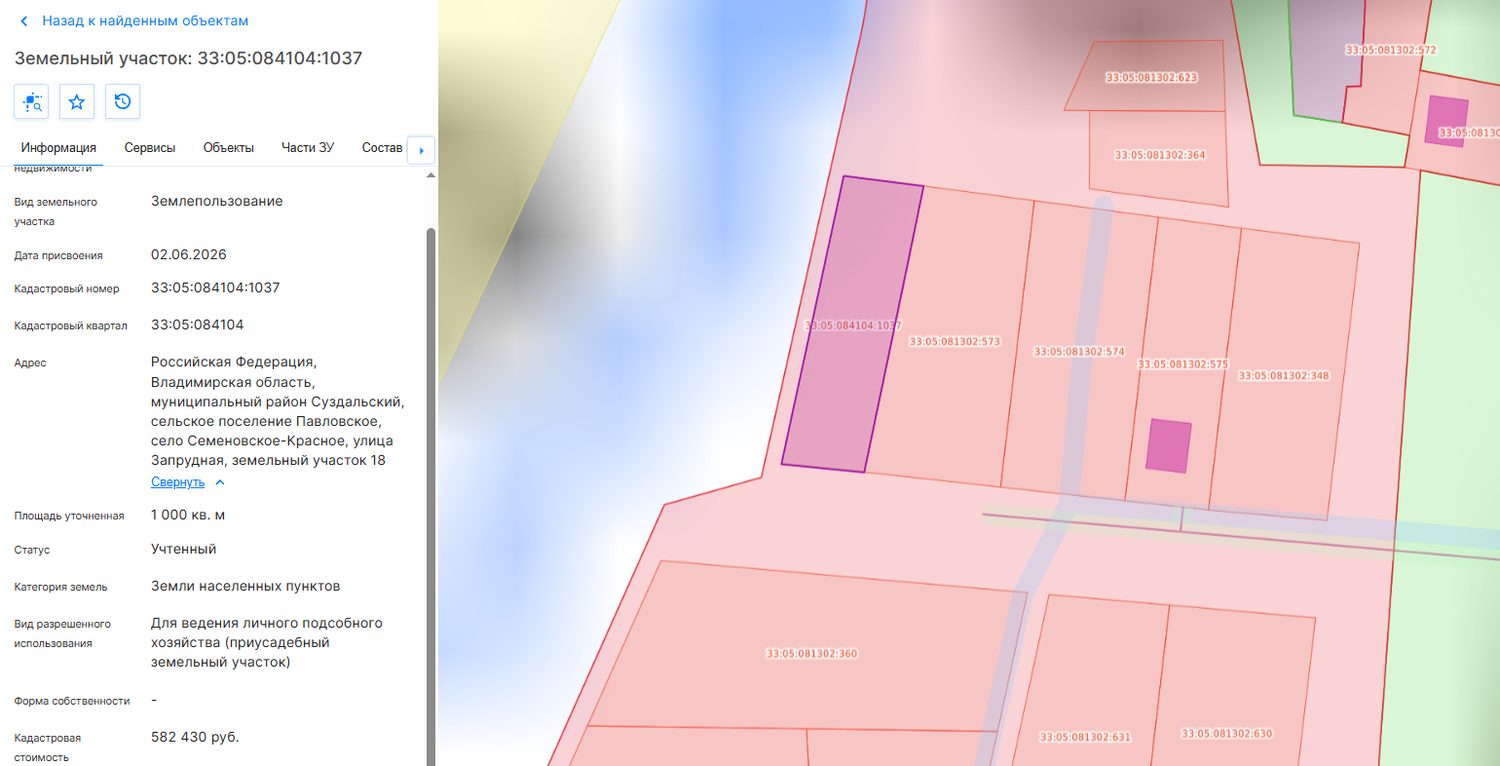The image size is (1500, 766).
Task: Click map label 33:05:081302:623
Action: (x=1151, y=77)
